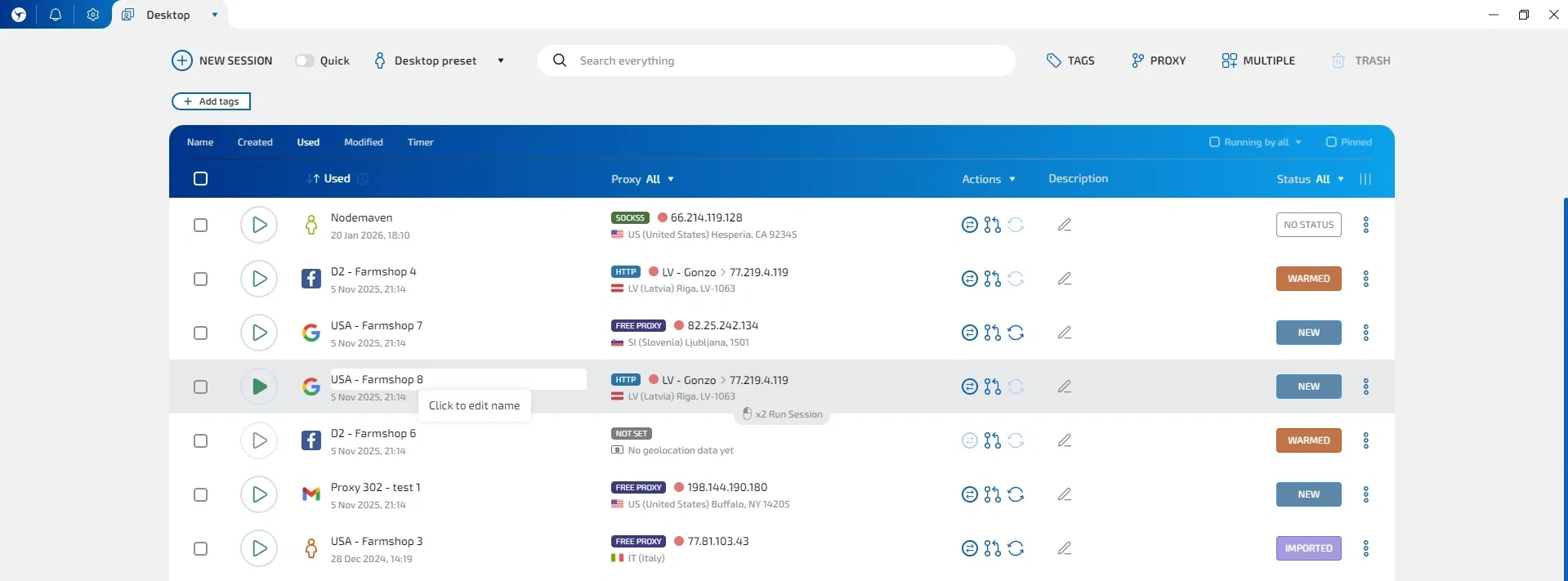The height and width of the screenshot is (581, 1568).
Task: Click the NEW SESSION button
Action: [x=222, y=60]
